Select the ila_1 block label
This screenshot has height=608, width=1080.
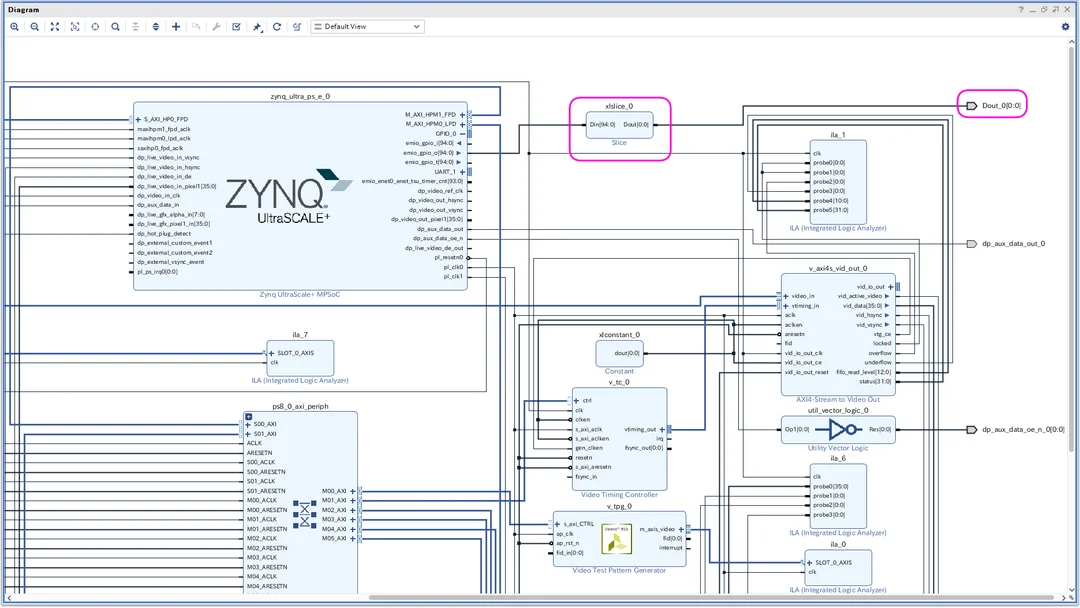[x=838, y=135]
